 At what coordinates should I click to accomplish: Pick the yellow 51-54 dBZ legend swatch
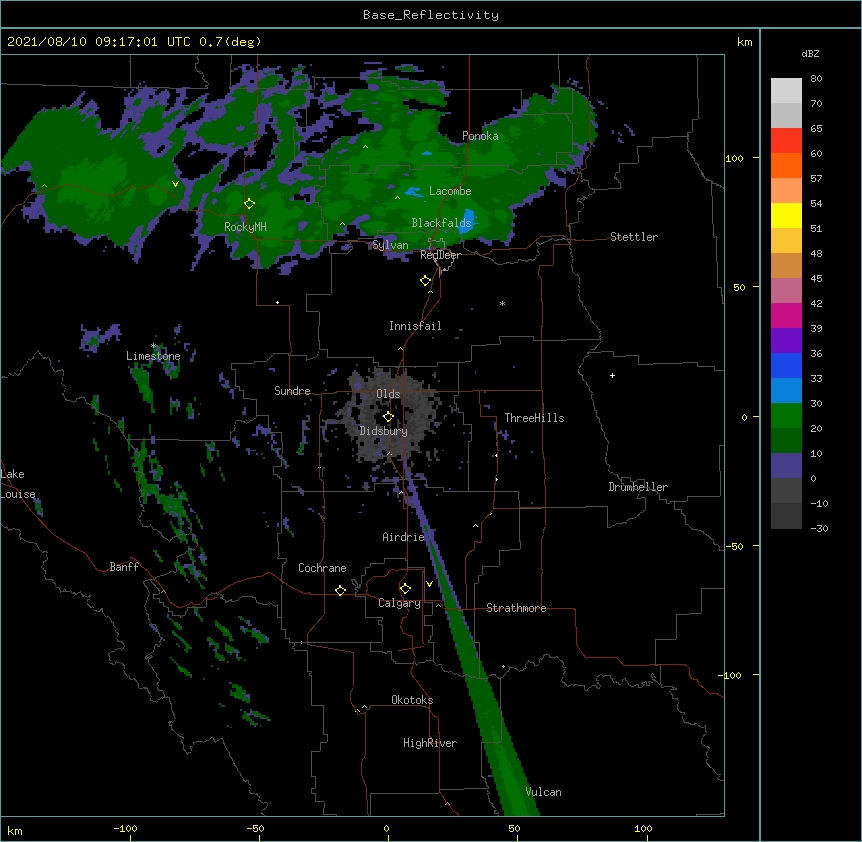(x=786, y=215)
